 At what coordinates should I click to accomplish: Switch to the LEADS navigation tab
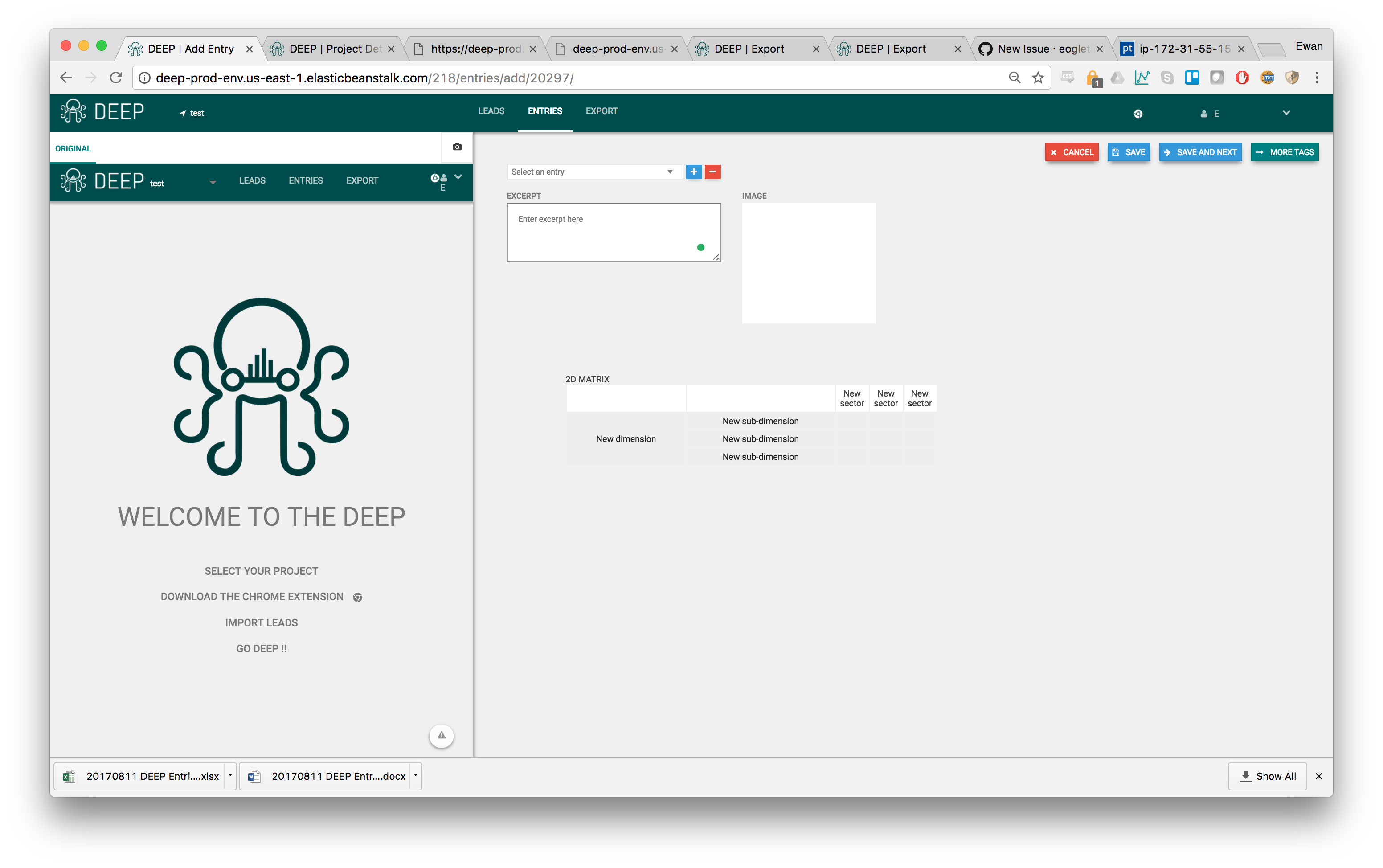491,111
